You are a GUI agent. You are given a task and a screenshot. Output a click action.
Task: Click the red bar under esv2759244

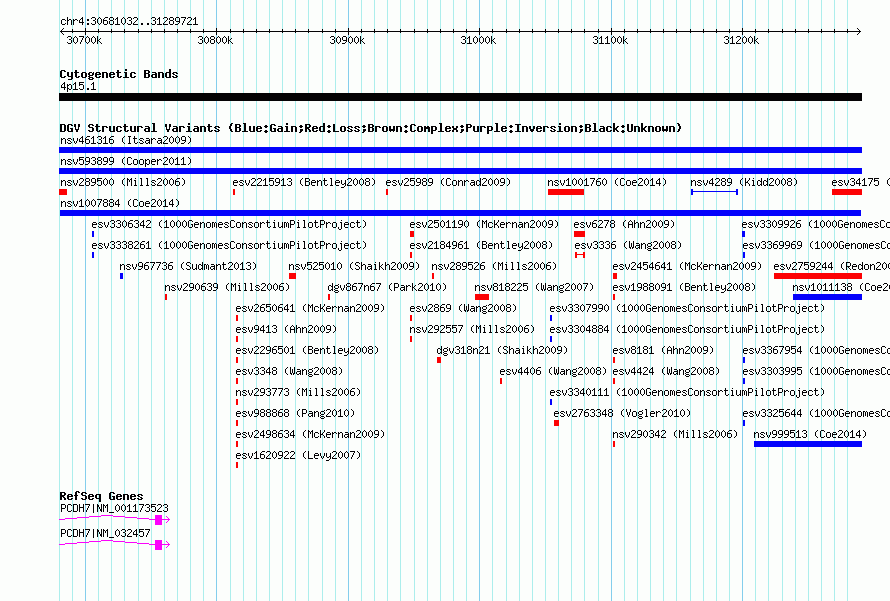tap(818, 276)
